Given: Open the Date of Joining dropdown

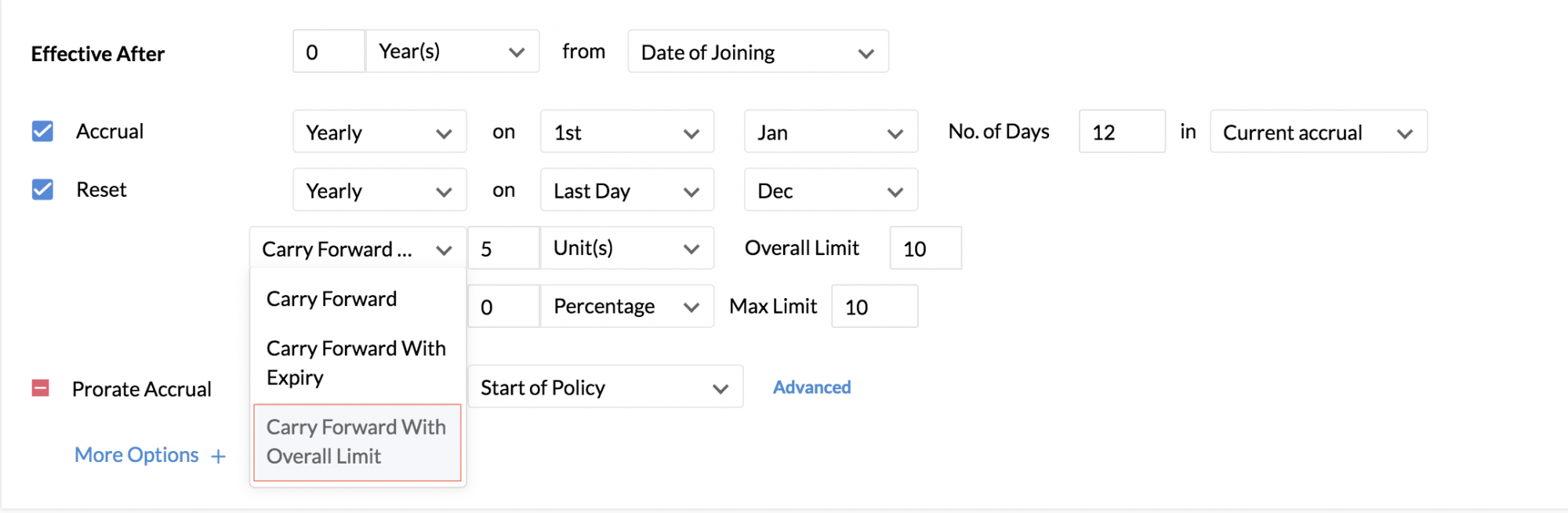Looking at the screenshot, I should (x=757, y=52).
